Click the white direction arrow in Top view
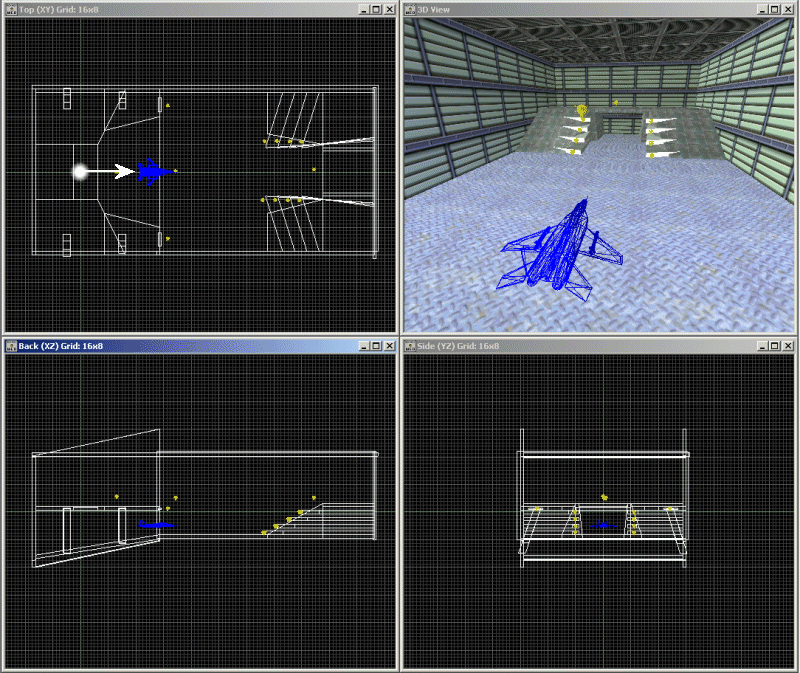This screenshot has width=800, height=673. pos(122,172)
